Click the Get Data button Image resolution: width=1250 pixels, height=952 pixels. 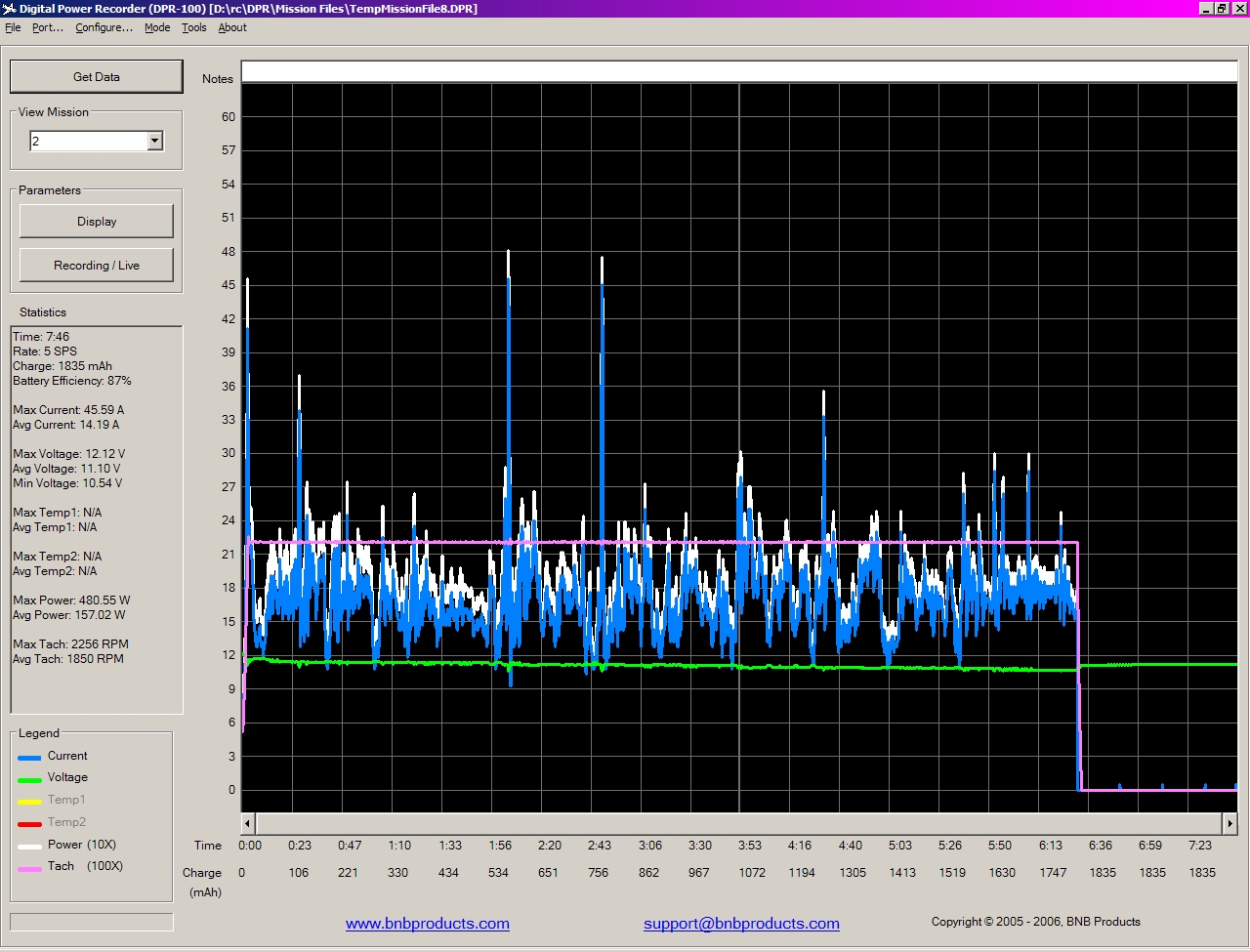[x=96, y=77]
